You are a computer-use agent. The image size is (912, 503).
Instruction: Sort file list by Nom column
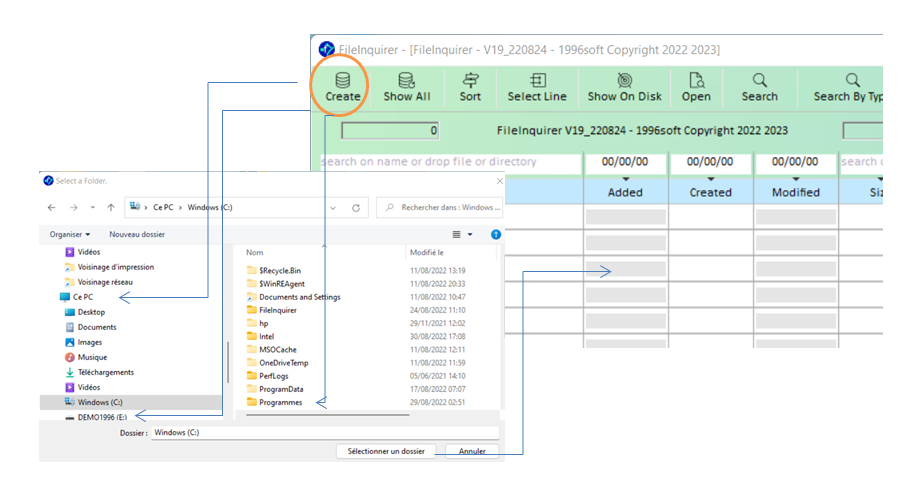(x=255, y=252)
